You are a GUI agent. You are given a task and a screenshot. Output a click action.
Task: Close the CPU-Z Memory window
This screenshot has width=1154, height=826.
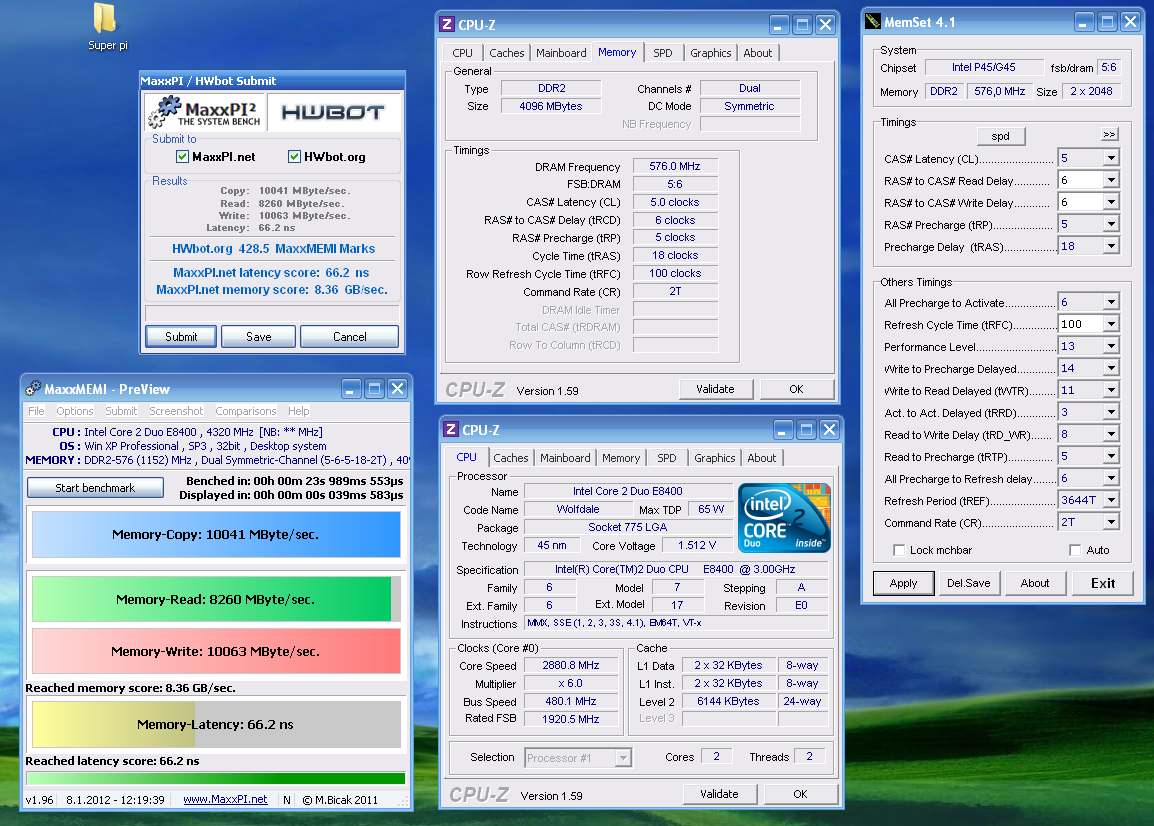(826, 24)
